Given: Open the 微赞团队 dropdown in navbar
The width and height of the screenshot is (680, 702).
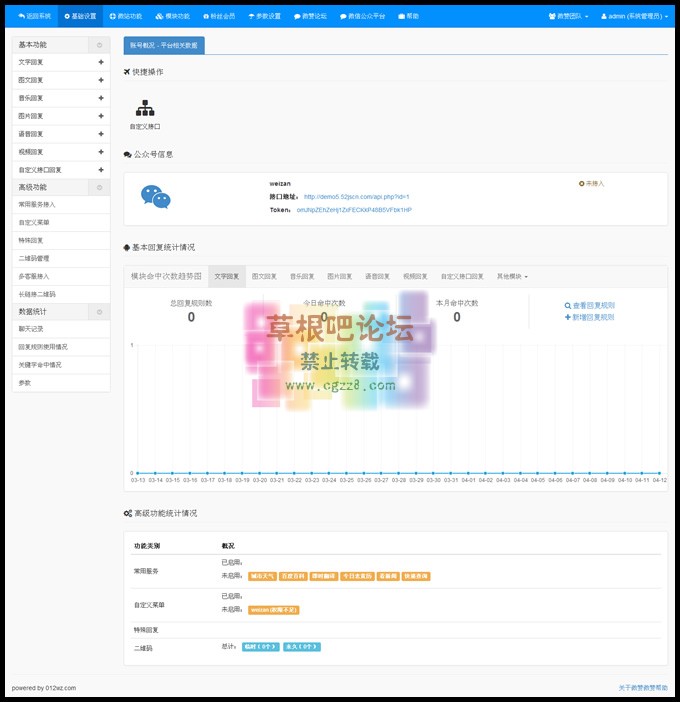Looking at the screenshot, I should (x=568, y=17).
